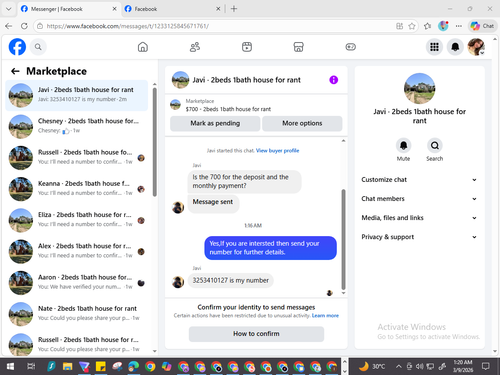This screenshot has width=500, height=375.
Task: Open File Explorer from taskbar
Action: [68, 366]
